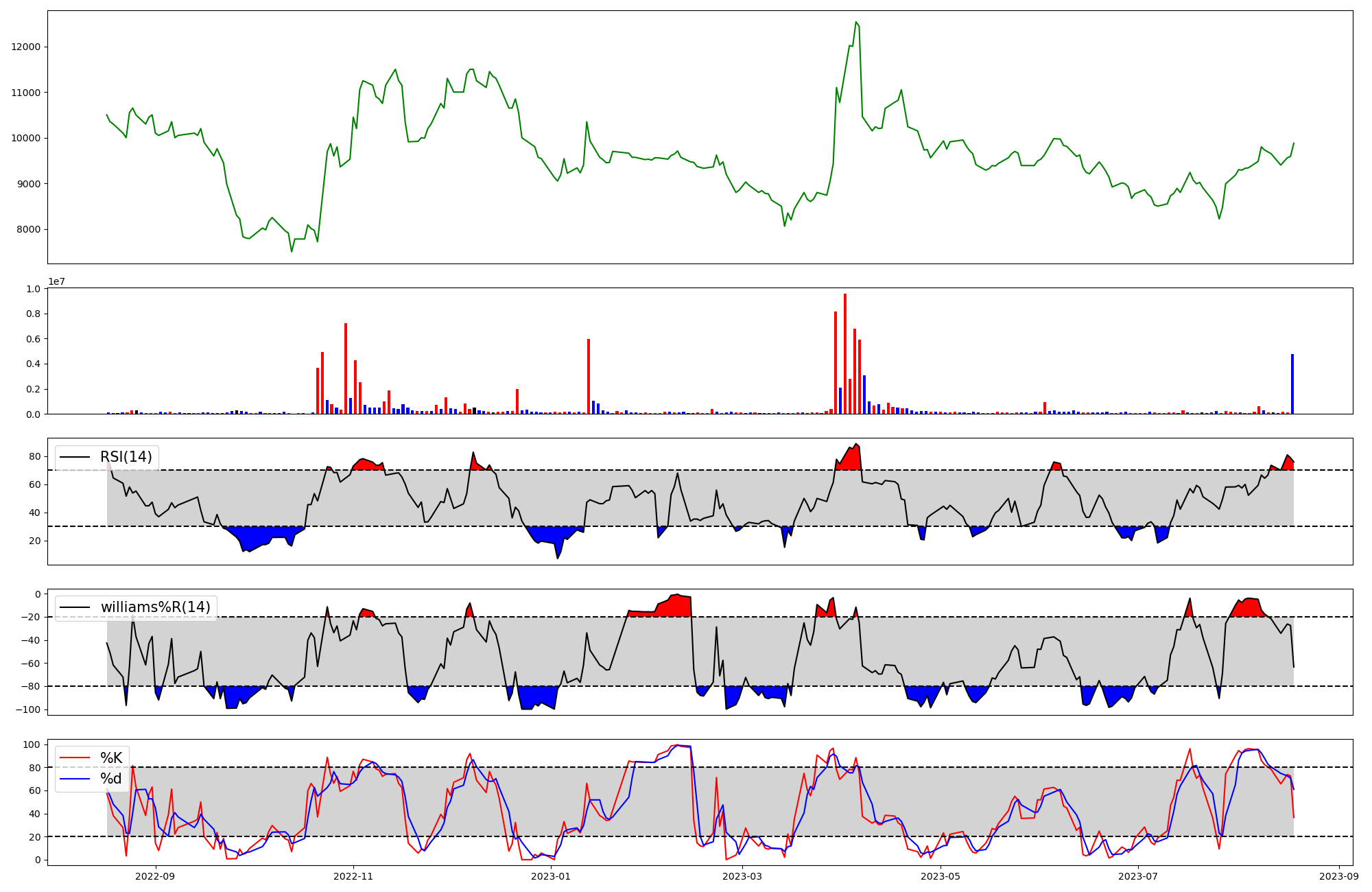The height and width of the screenshot is (892, 1372).
Task: Select the %d legend entry text
Action: point(111,779)
